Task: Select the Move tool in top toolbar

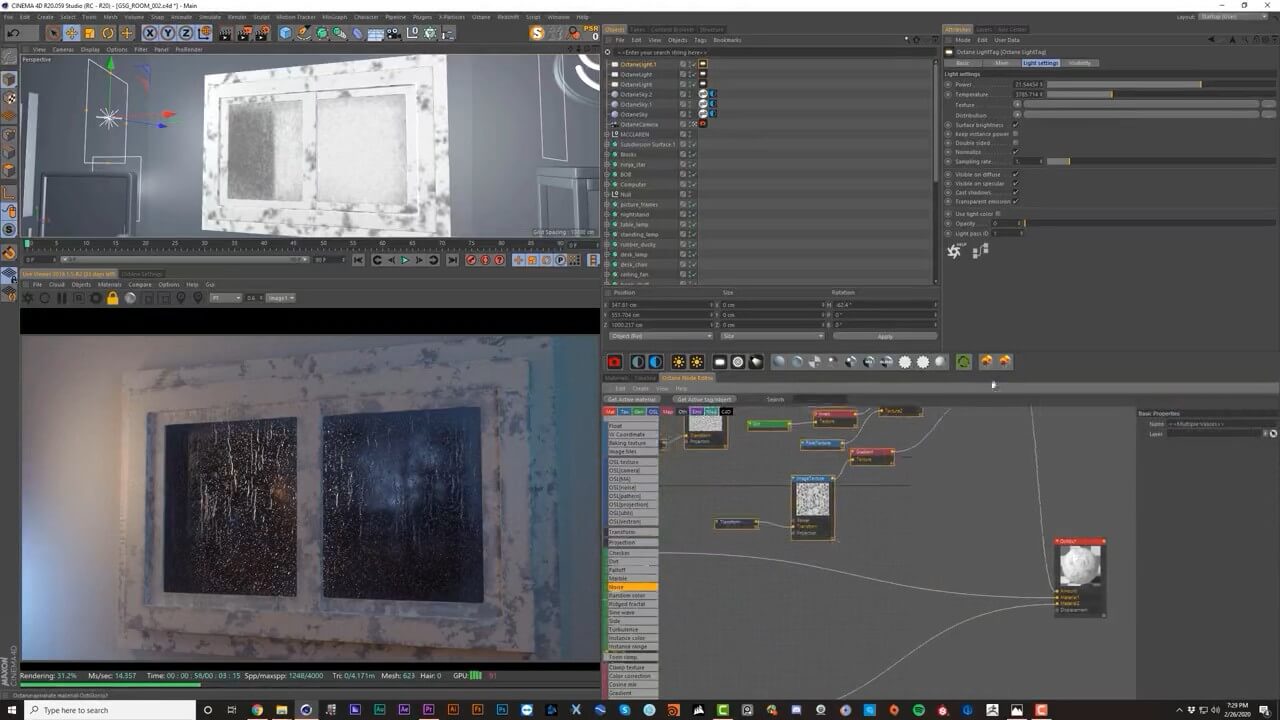Action: click(x=71, y=33)
